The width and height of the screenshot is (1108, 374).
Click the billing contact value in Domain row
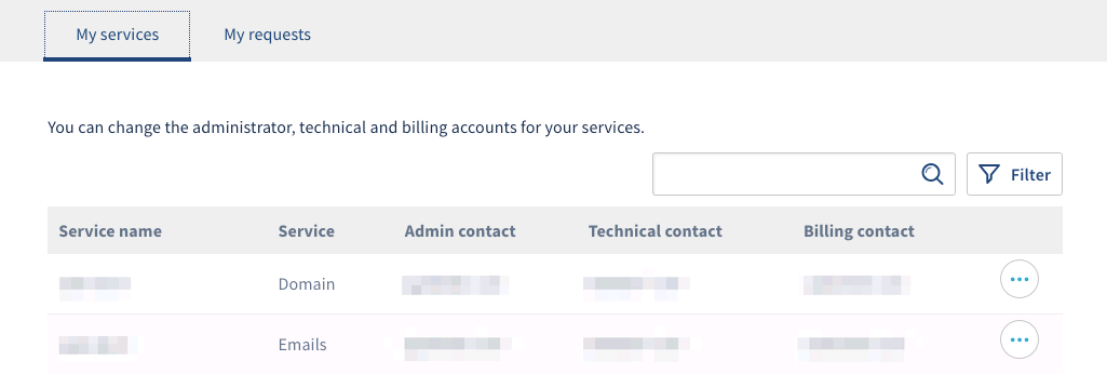pyautogui.click(x=856, y=285)
